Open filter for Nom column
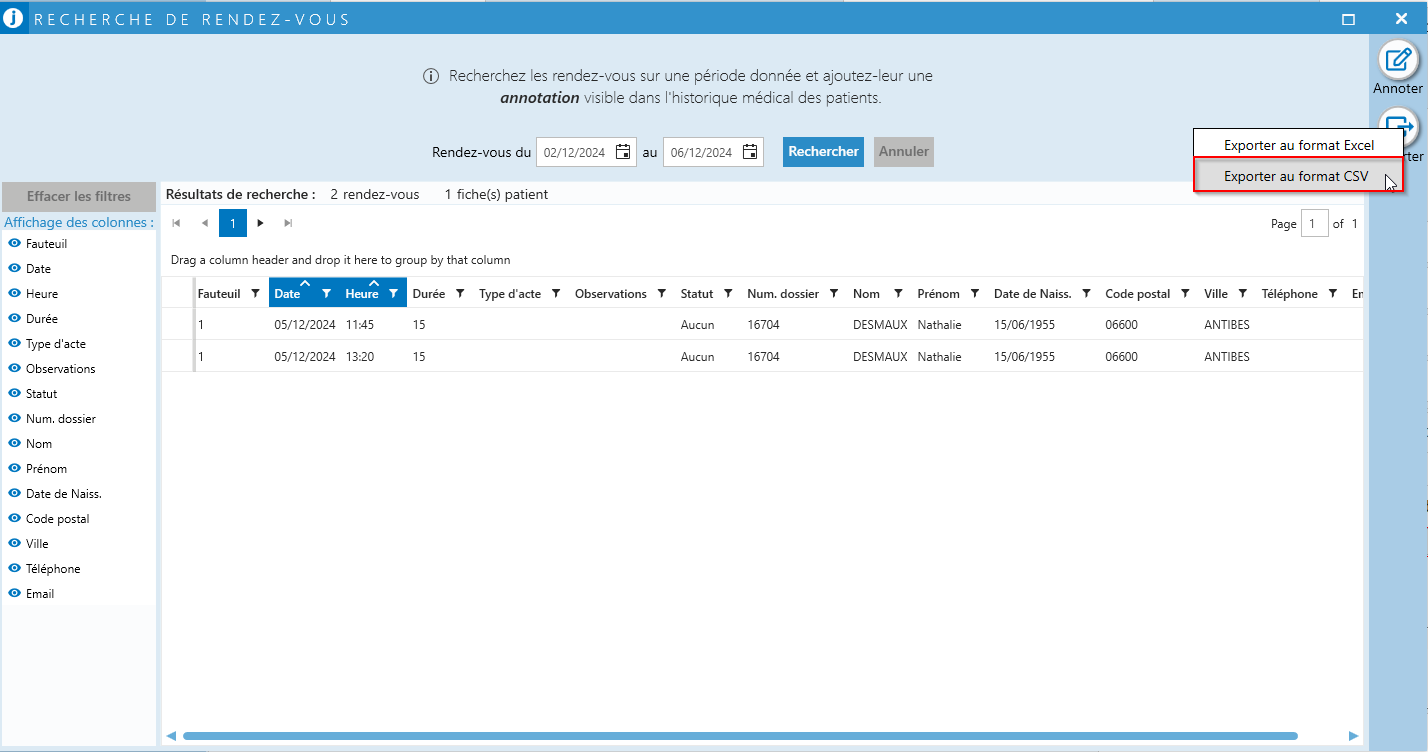The height and width of the screenshot is (752, 1428). click(x=898, y=294)
